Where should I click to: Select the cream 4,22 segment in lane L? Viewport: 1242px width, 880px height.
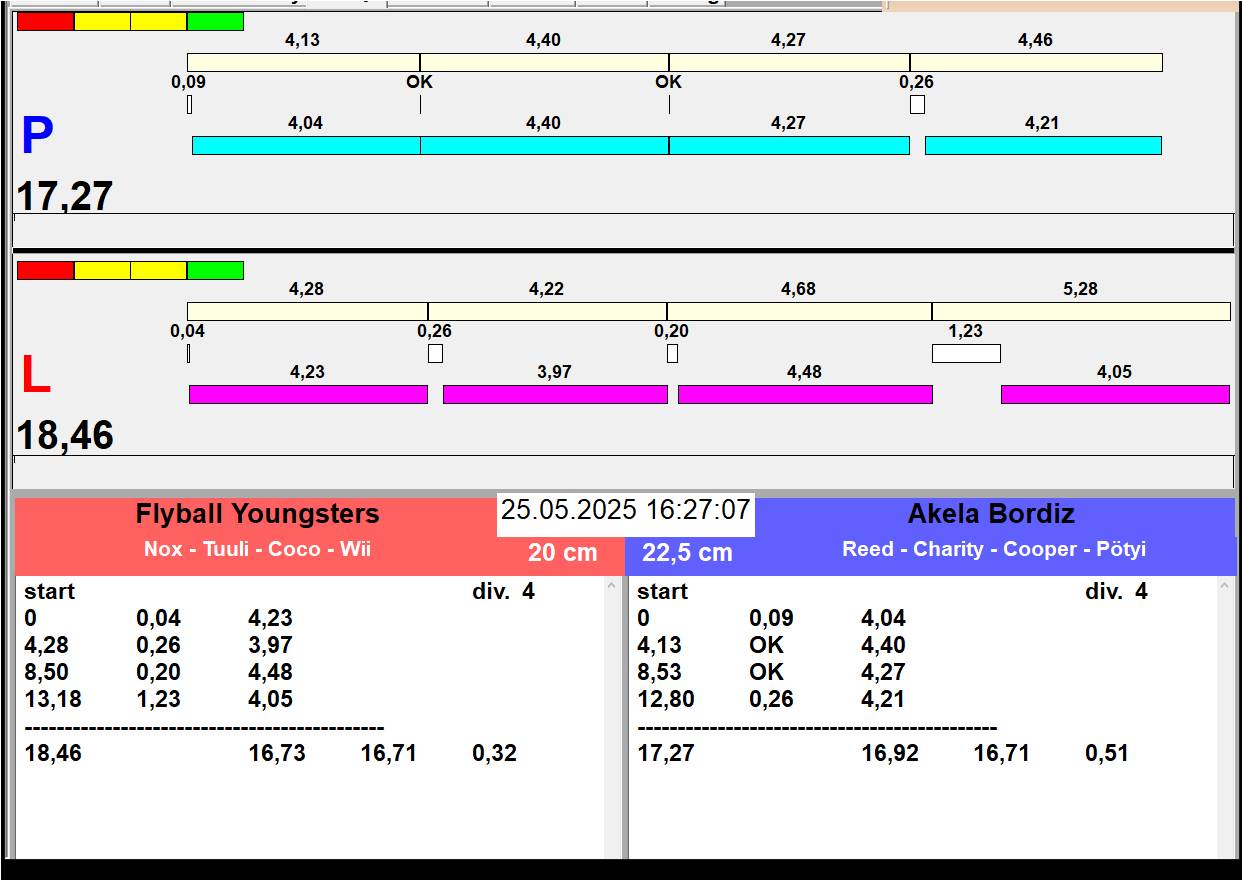tap(547, 311)
